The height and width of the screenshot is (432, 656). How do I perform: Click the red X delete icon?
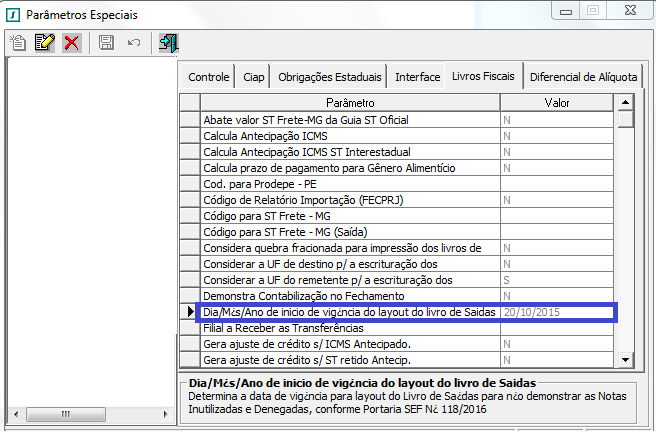[x=72, y=43]
